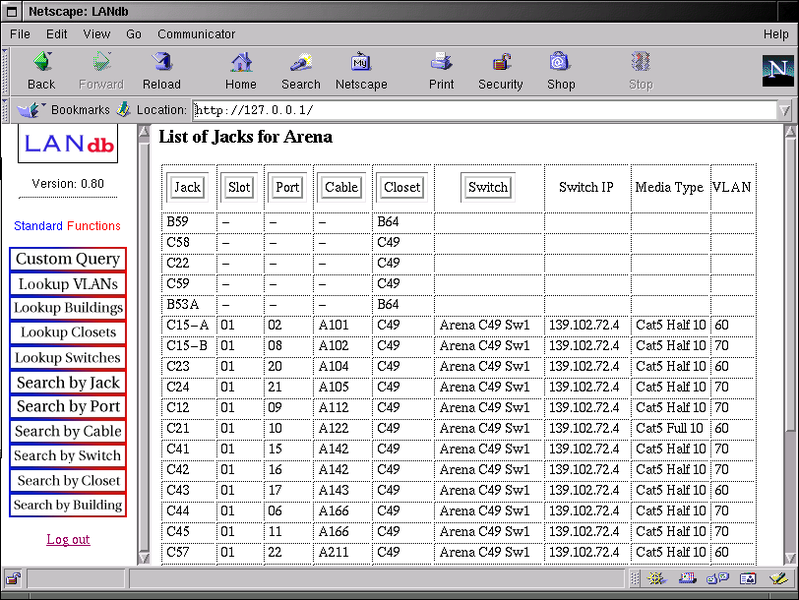Click the Location page proxy icon
Image resolution: width=799 pixels, height=600 pixels.
tap(123, 109)
